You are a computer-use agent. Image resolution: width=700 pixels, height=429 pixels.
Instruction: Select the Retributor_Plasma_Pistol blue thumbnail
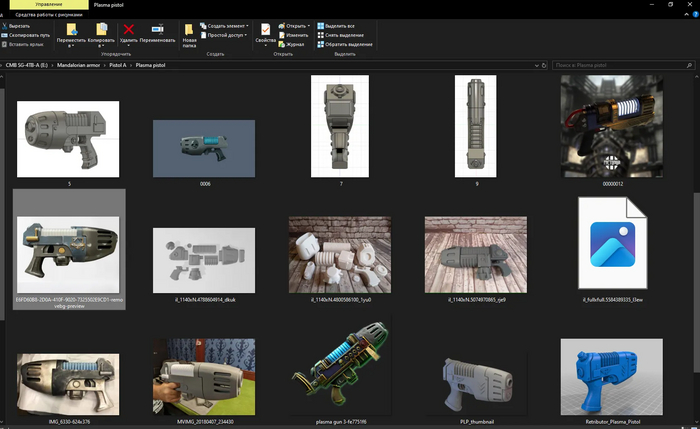(611, 376)
